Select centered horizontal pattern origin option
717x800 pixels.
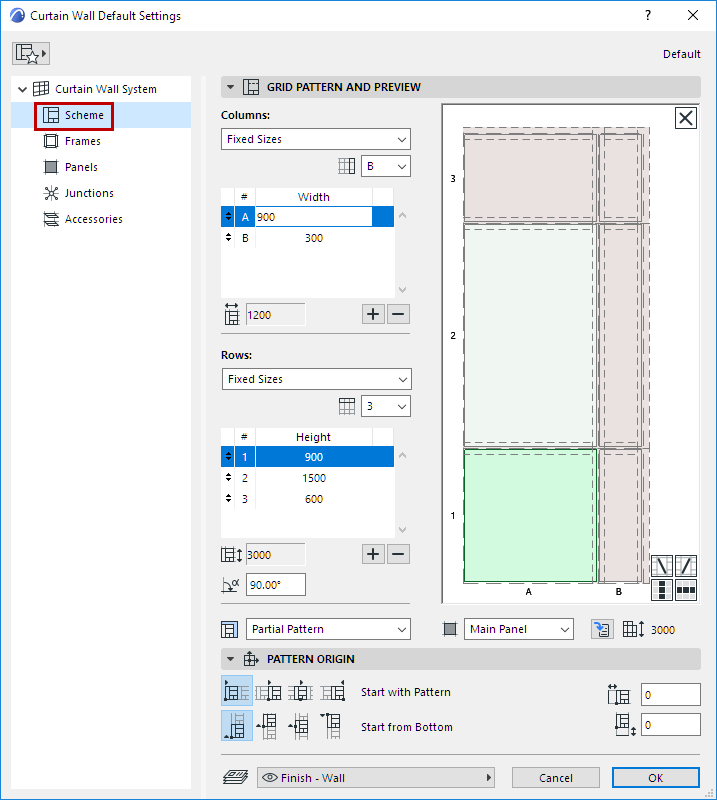click(x=301, y=691)
